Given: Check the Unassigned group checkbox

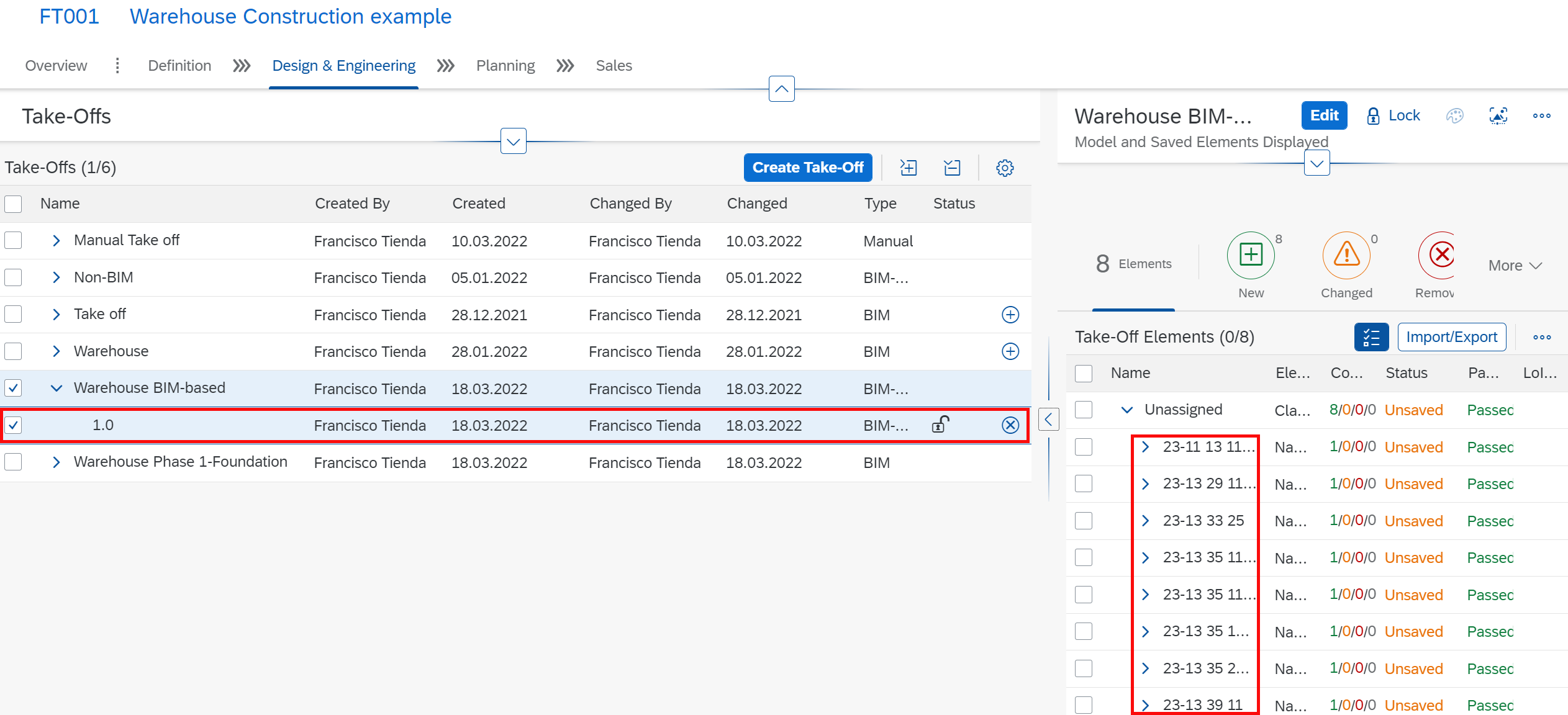Looking at the screenshot, I should 1084,410.
